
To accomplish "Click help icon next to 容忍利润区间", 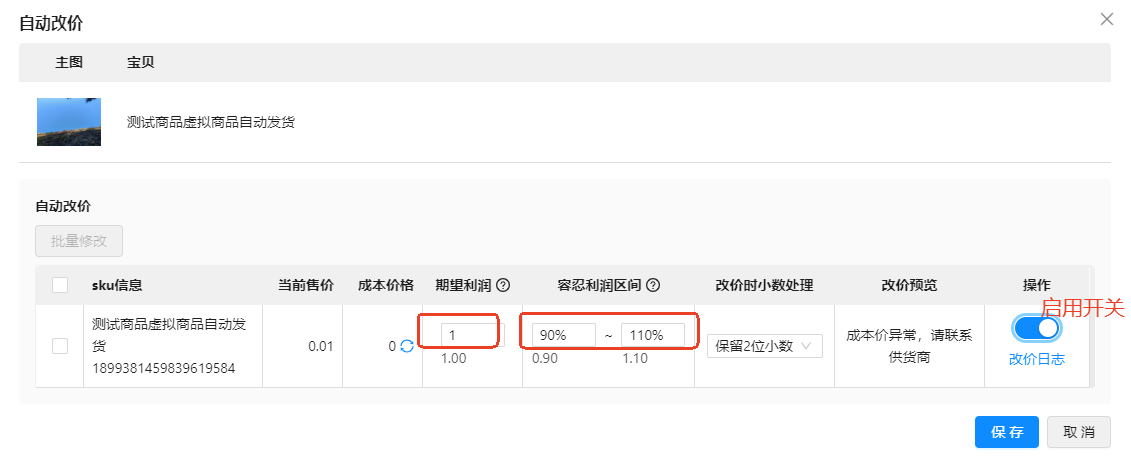I will point(653,285).
